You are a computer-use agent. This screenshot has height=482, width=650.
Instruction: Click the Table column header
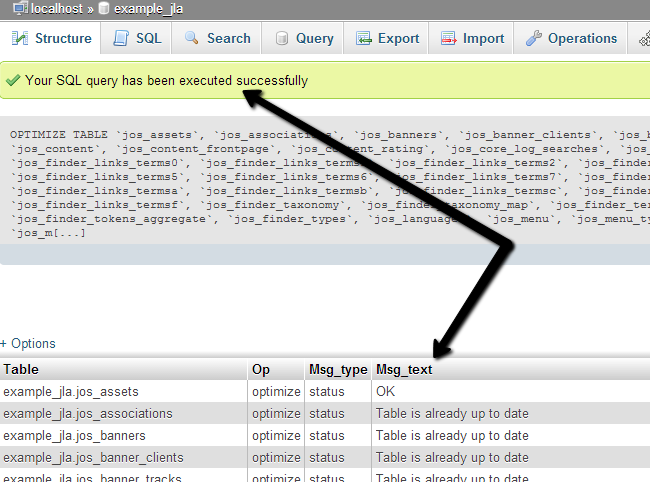click(x=21, y=369)
